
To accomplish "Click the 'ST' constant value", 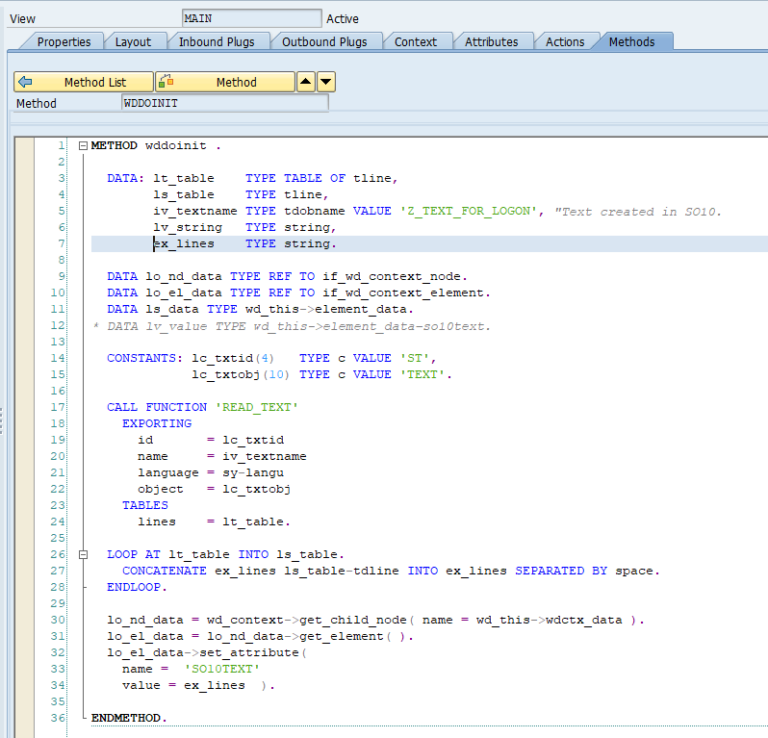I will (414, 358).
